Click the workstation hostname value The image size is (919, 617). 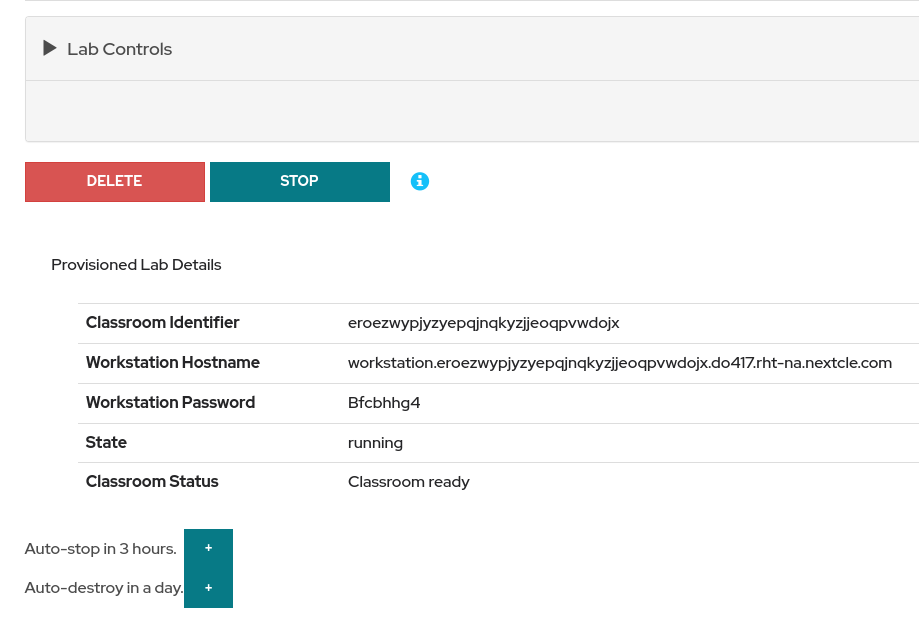pos(619,363)
